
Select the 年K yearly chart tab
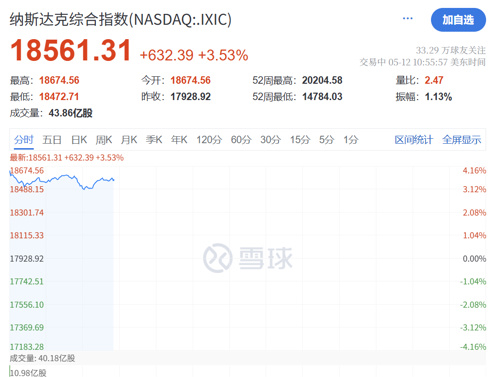coord(179,140)
